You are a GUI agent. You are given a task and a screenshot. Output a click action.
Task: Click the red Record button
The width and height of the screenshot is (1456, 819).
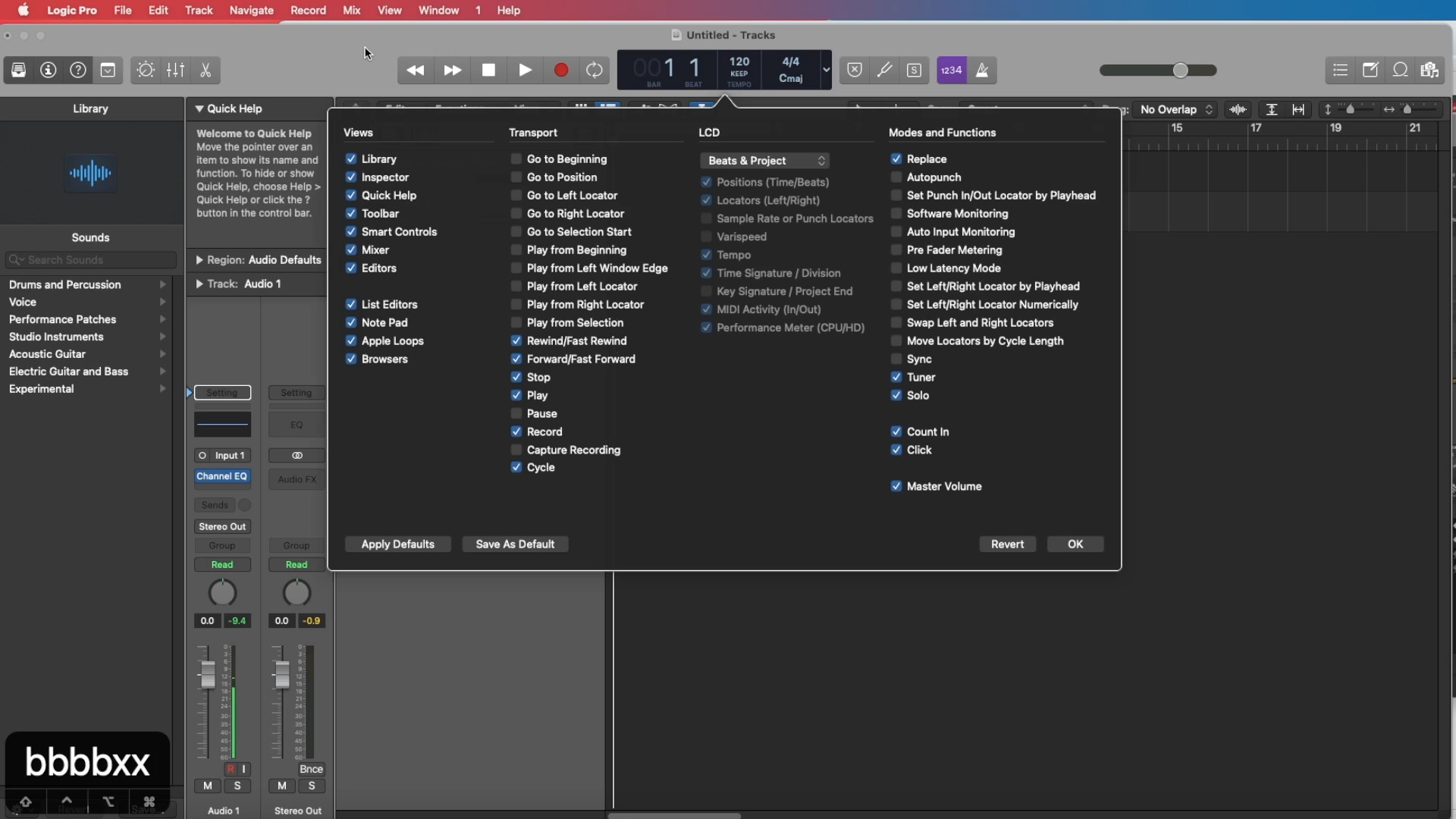pyautogui.click(x=561, y=71)
